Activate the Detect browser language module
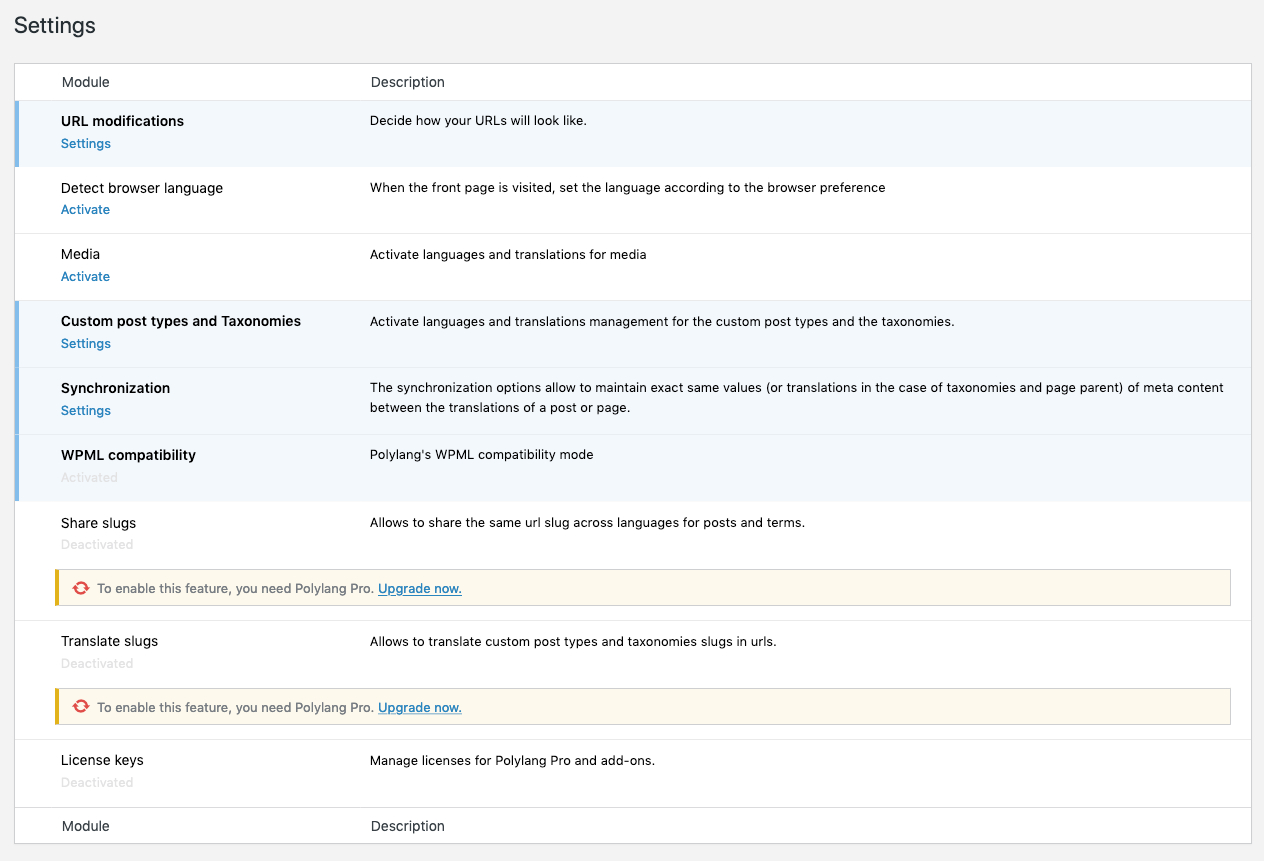Image resolution: width=1264 pixels, height=861 pixels. pyautogui.click(x=85, y=210)
